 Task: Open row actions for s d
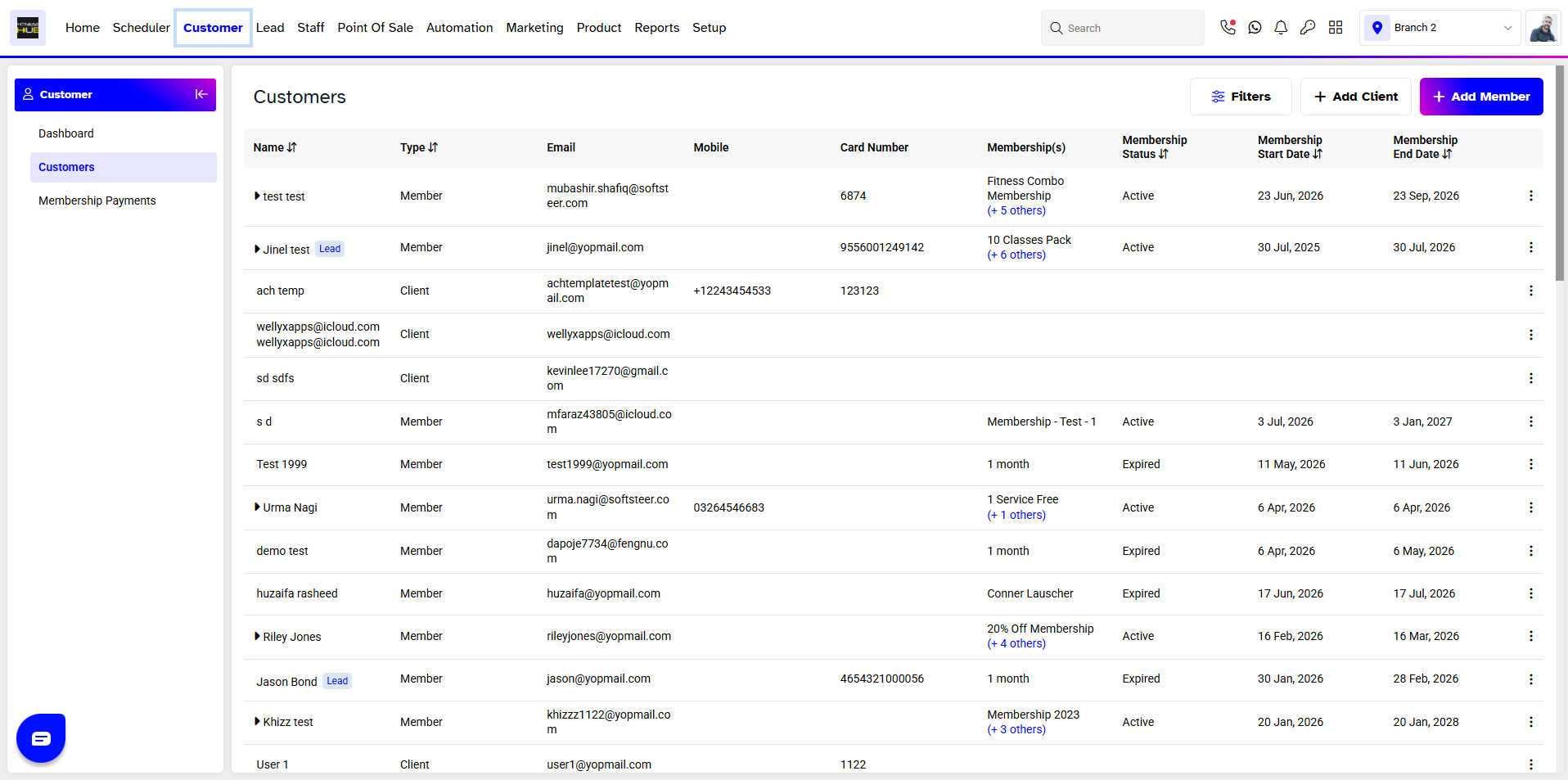(1531, 422)
